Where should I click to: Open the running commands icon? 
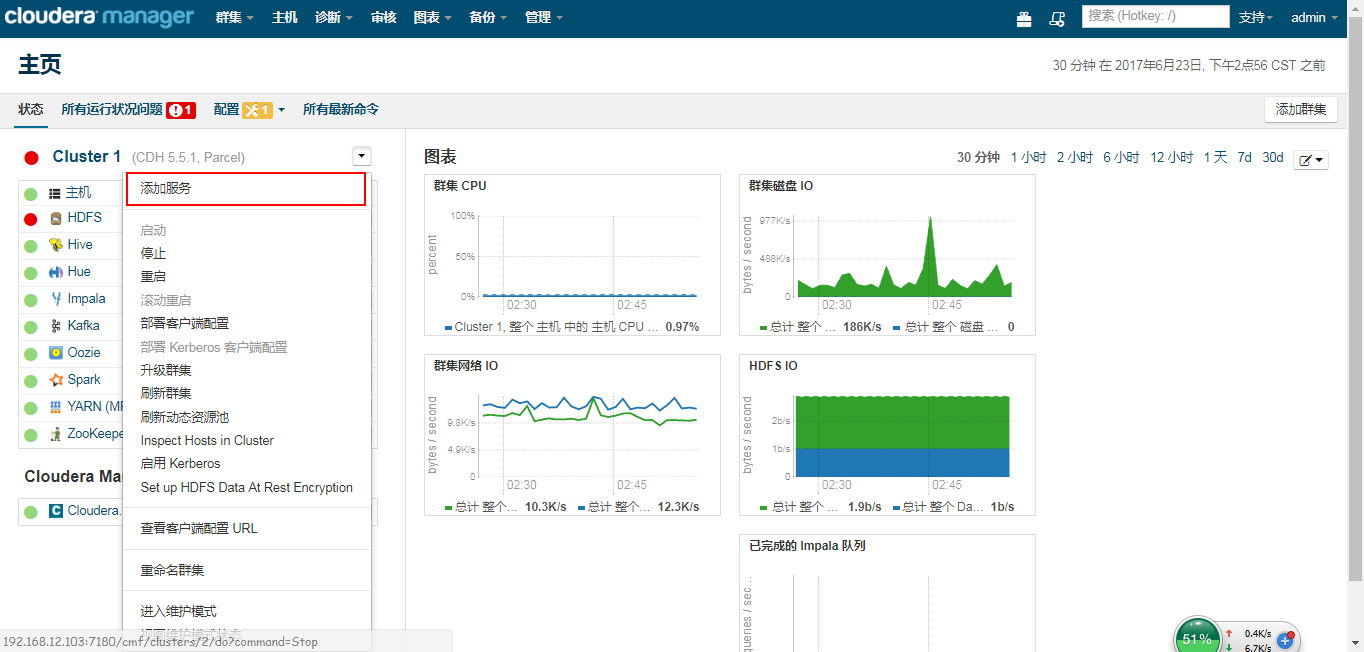[1057, 18]
